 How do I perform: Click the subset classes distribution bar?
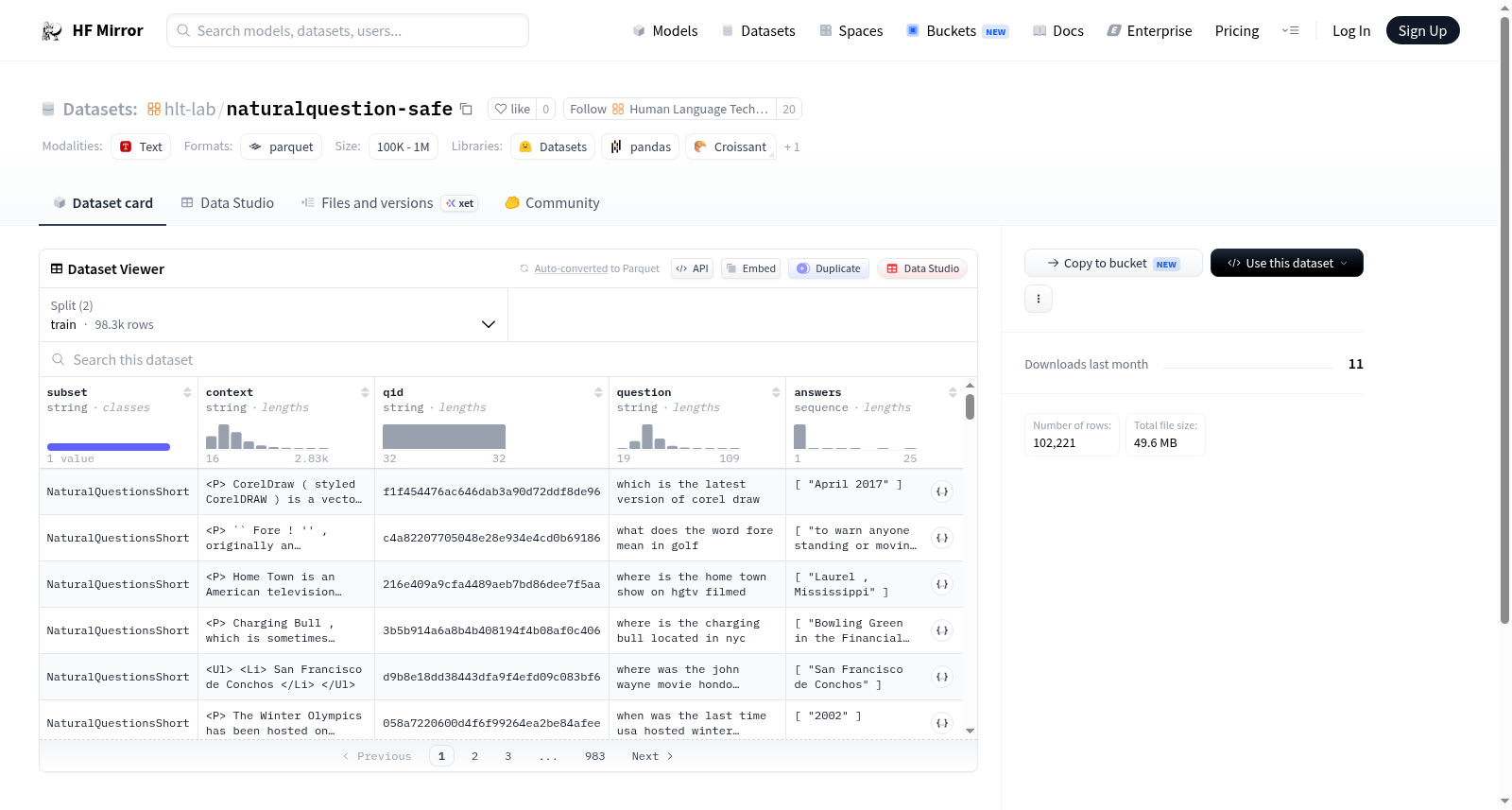click(x=109, y=447)
